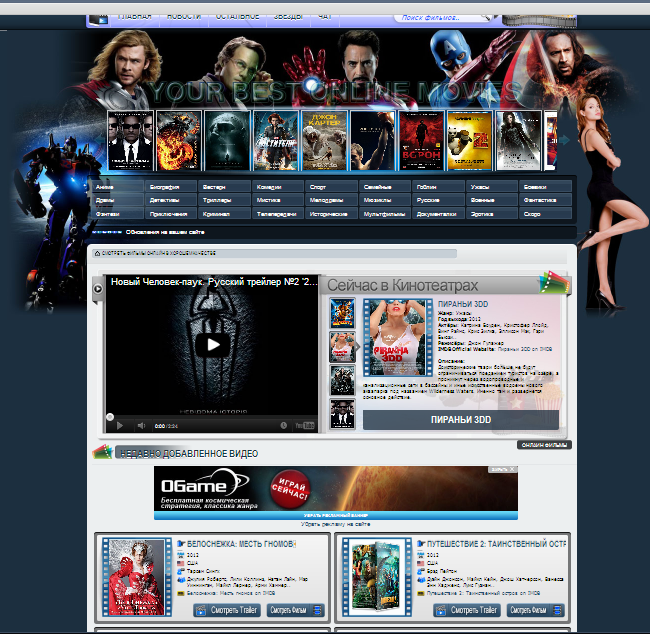The width and height of the screenshot is (650, 634).
Task: Select the Документалки genre
Action: tap(438, 214)
